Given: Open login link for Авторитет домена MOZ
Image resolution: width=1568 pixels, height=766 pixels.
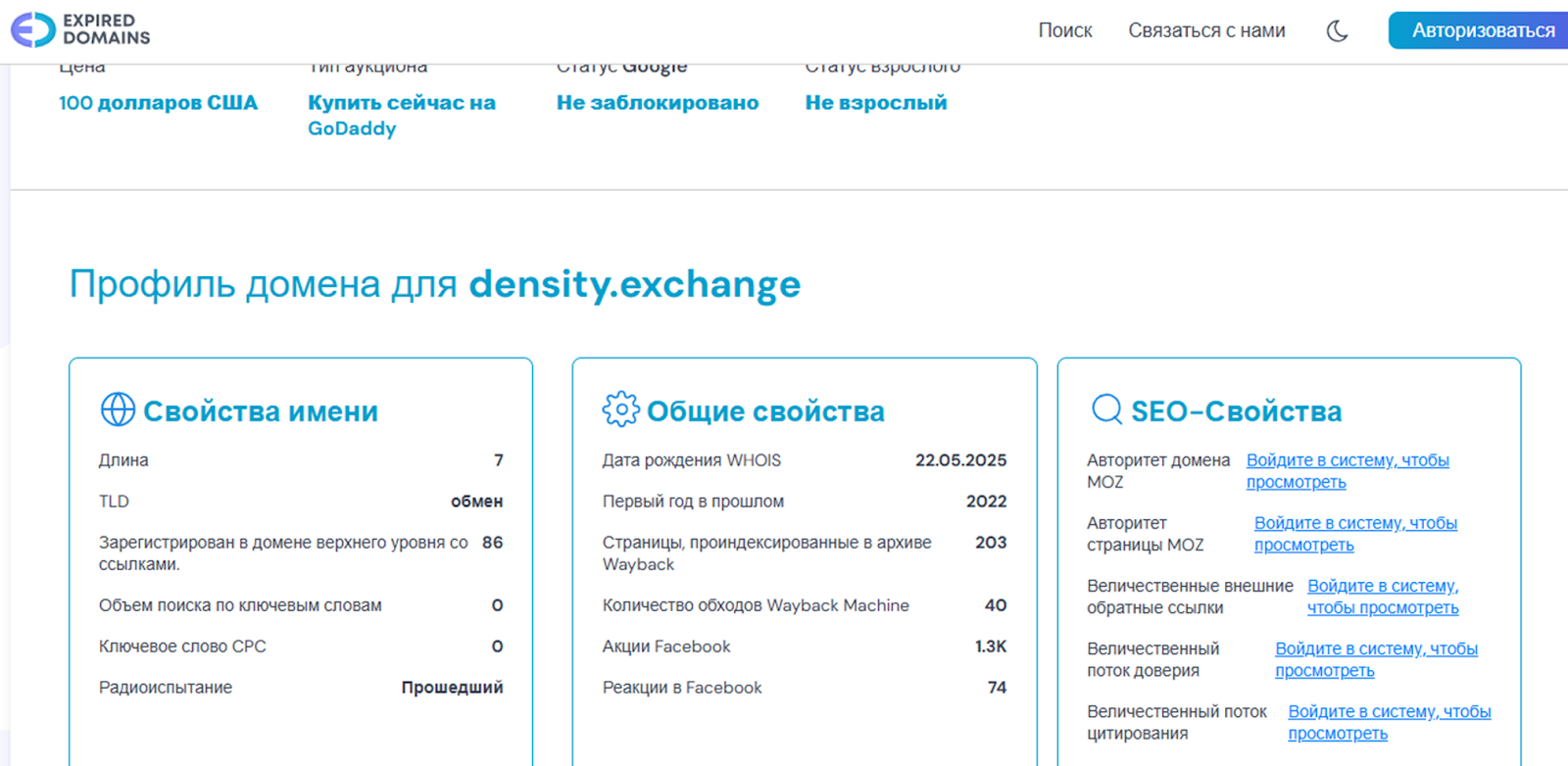Looking at the screenshot, I should 1347,471.
